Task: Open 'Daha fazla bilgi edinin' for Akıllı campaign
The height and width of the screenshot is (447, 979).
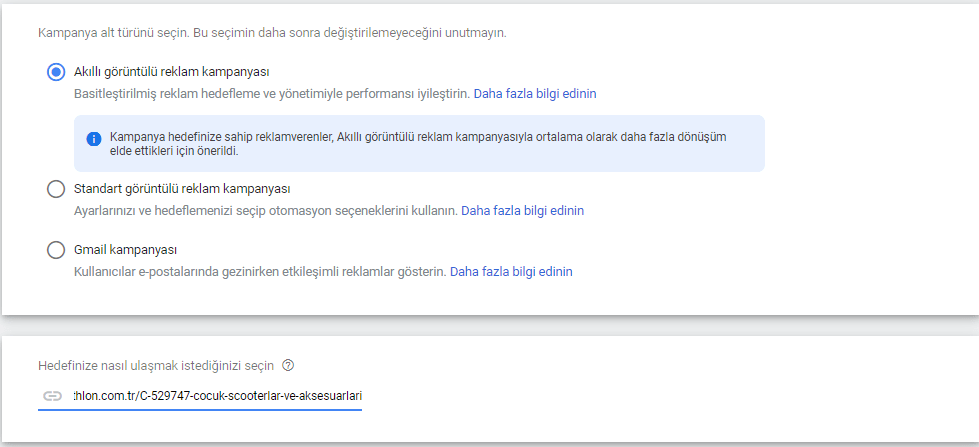Action: point(534,94)
